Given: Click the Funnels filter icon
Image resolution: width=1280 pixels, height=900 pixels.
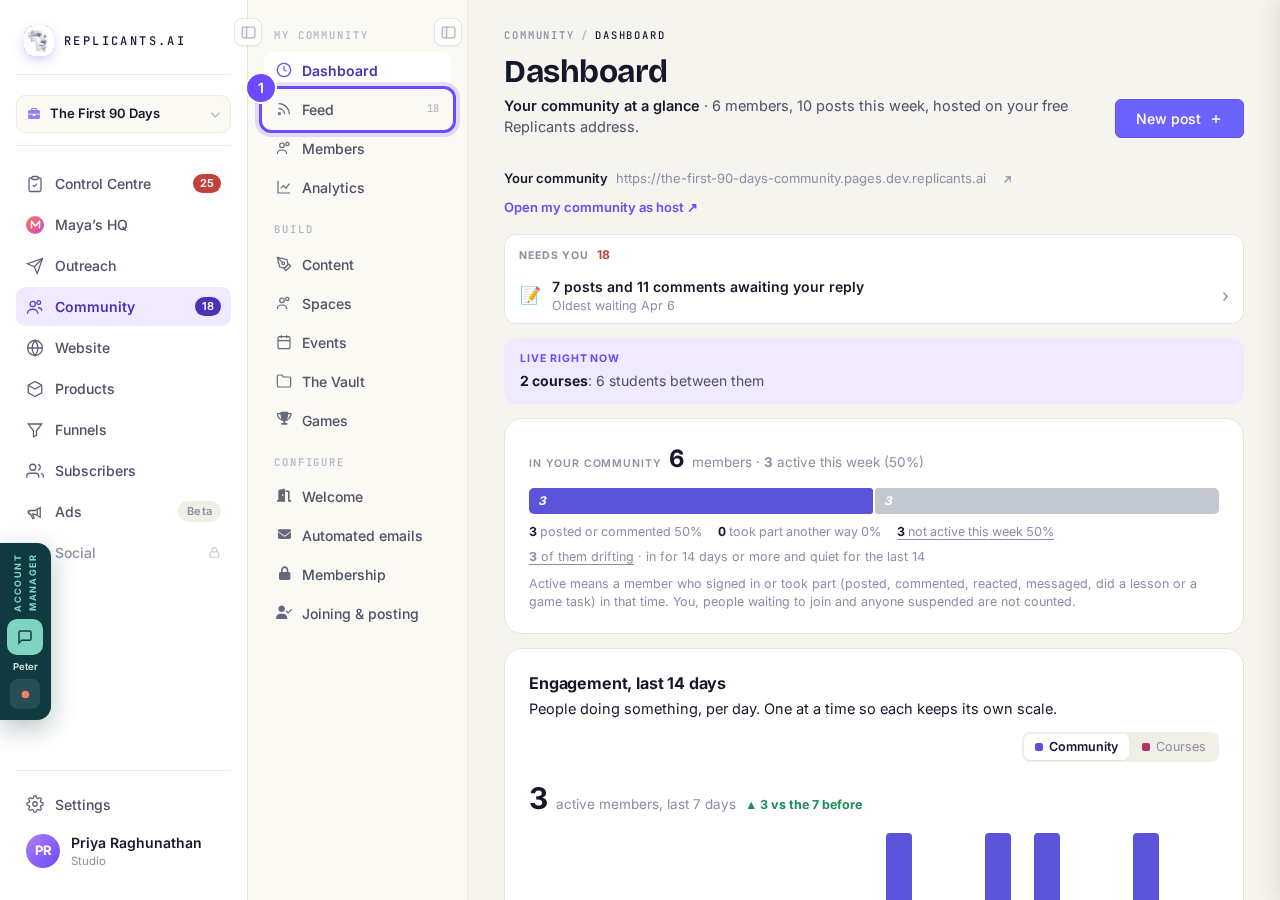Looking at the screenshot, I should [35, 430].
